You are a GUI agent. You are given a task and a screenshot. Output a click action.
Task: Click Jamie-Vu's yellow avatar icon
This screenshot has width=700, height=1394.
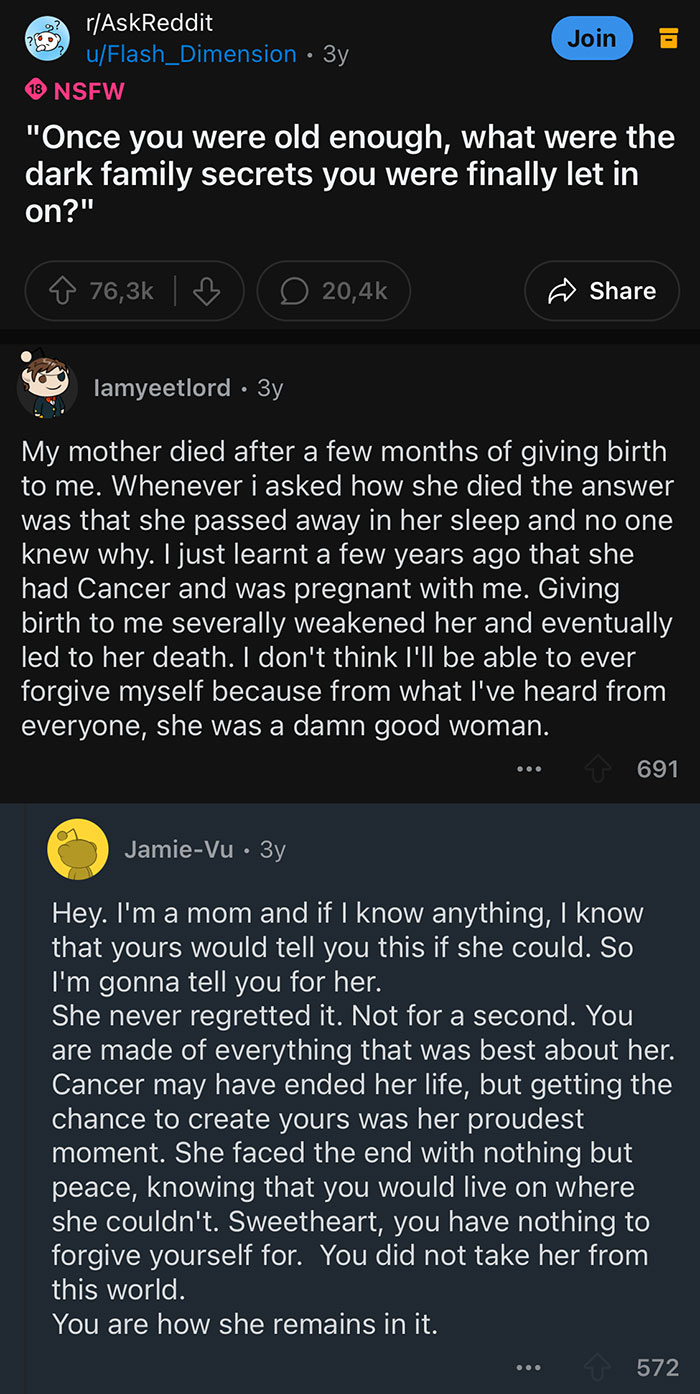pyautogui.click(x=79, y=848)
